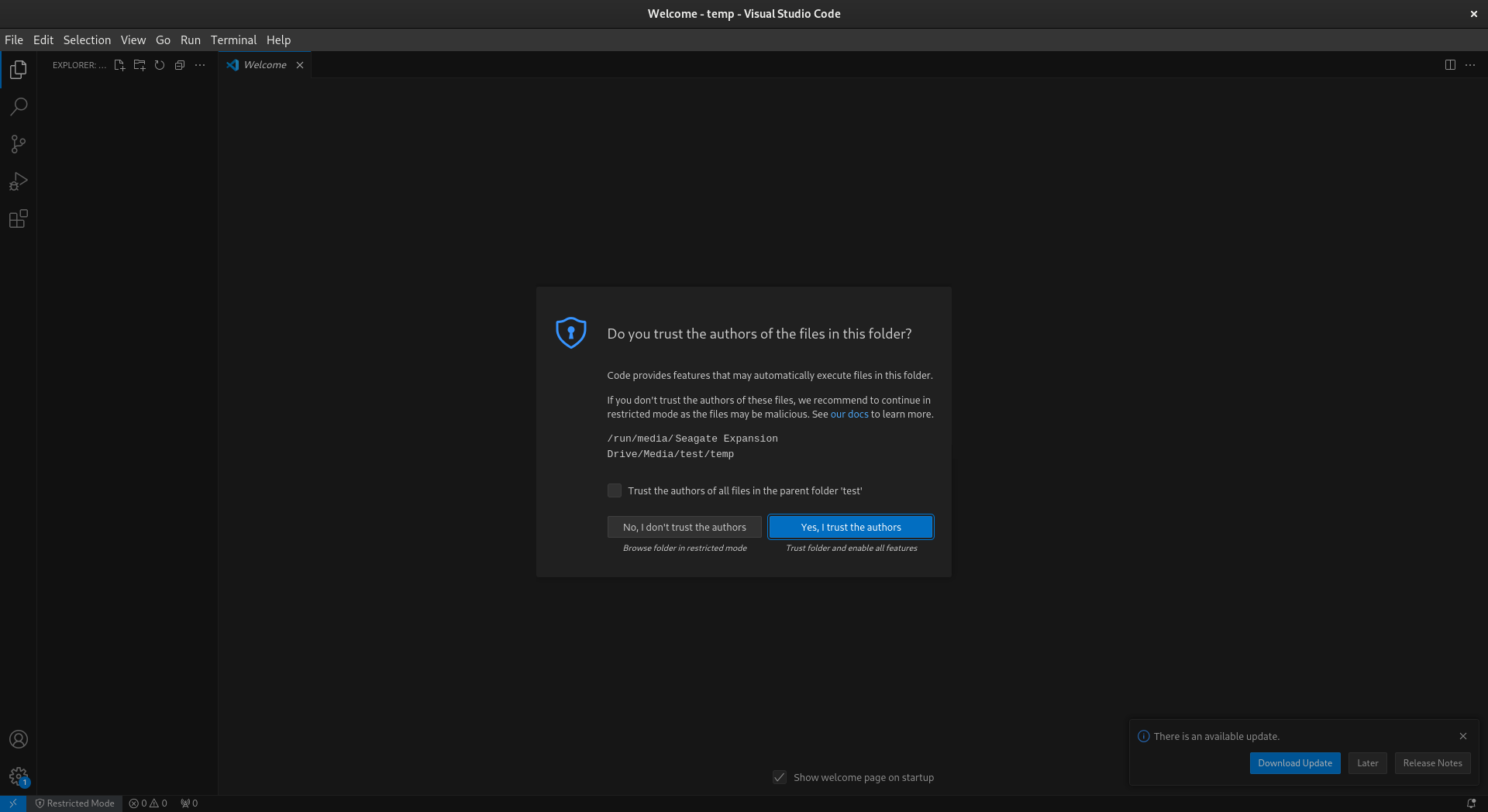Close the Welcome tab
The image size is (1488, 812).
coord(300,65)
